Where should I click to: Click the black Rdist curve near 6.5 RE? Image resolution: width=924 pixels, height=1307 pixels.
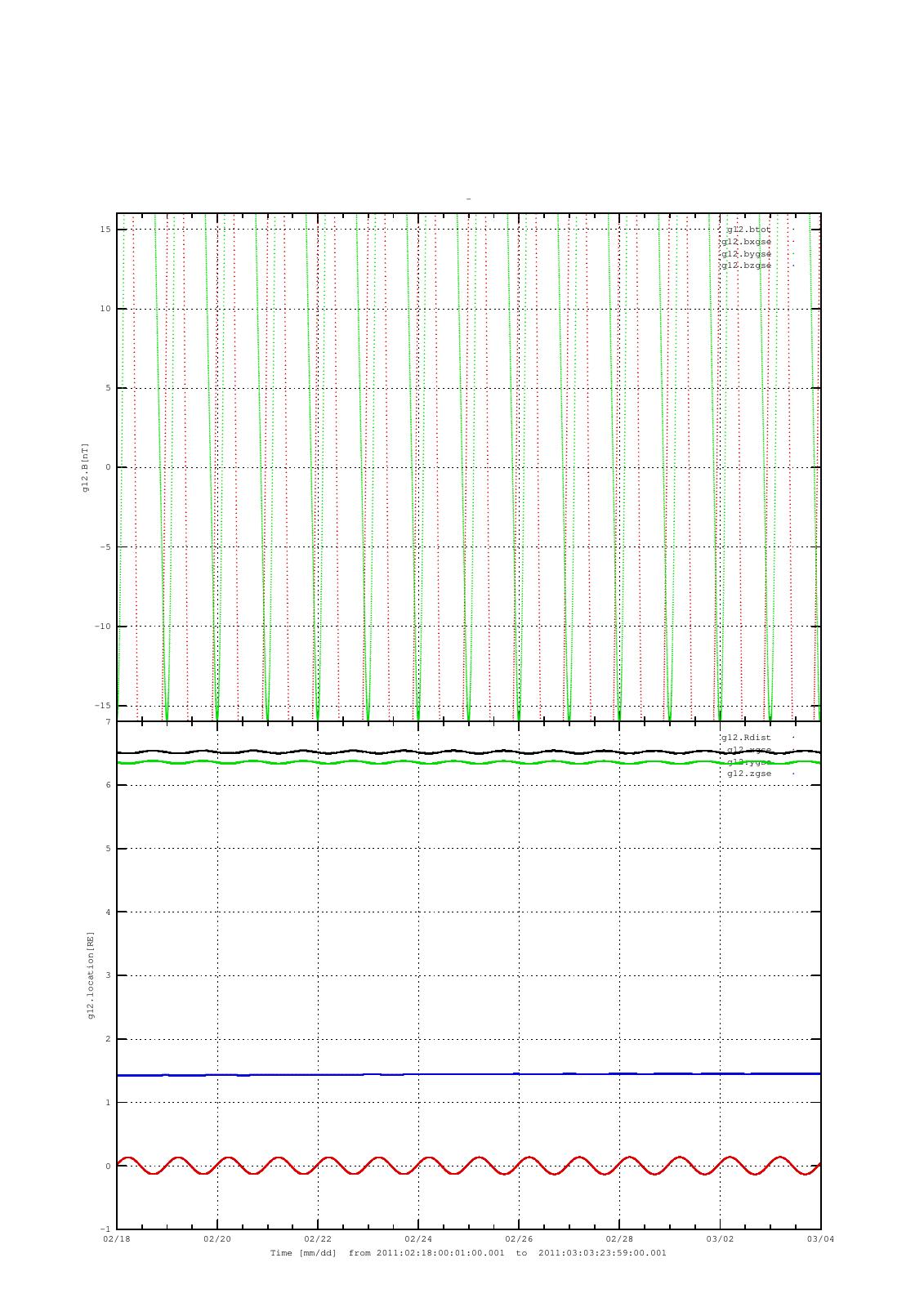(x=468, y=752)
